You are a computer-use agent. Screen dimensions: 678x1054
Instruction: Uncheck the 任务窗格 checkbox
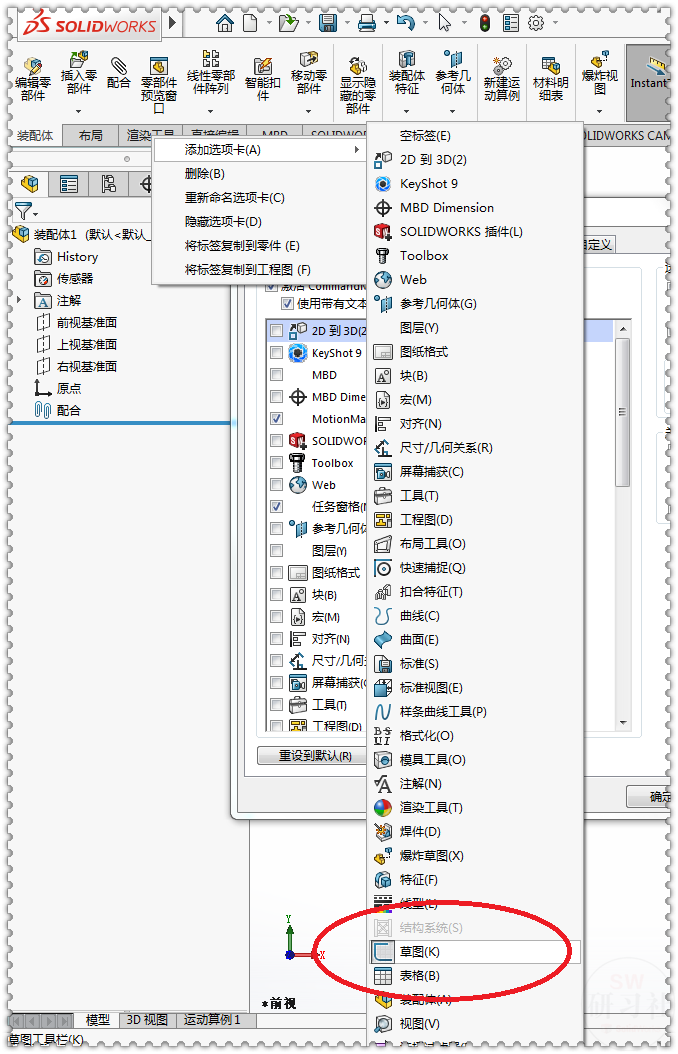[276, 506]
